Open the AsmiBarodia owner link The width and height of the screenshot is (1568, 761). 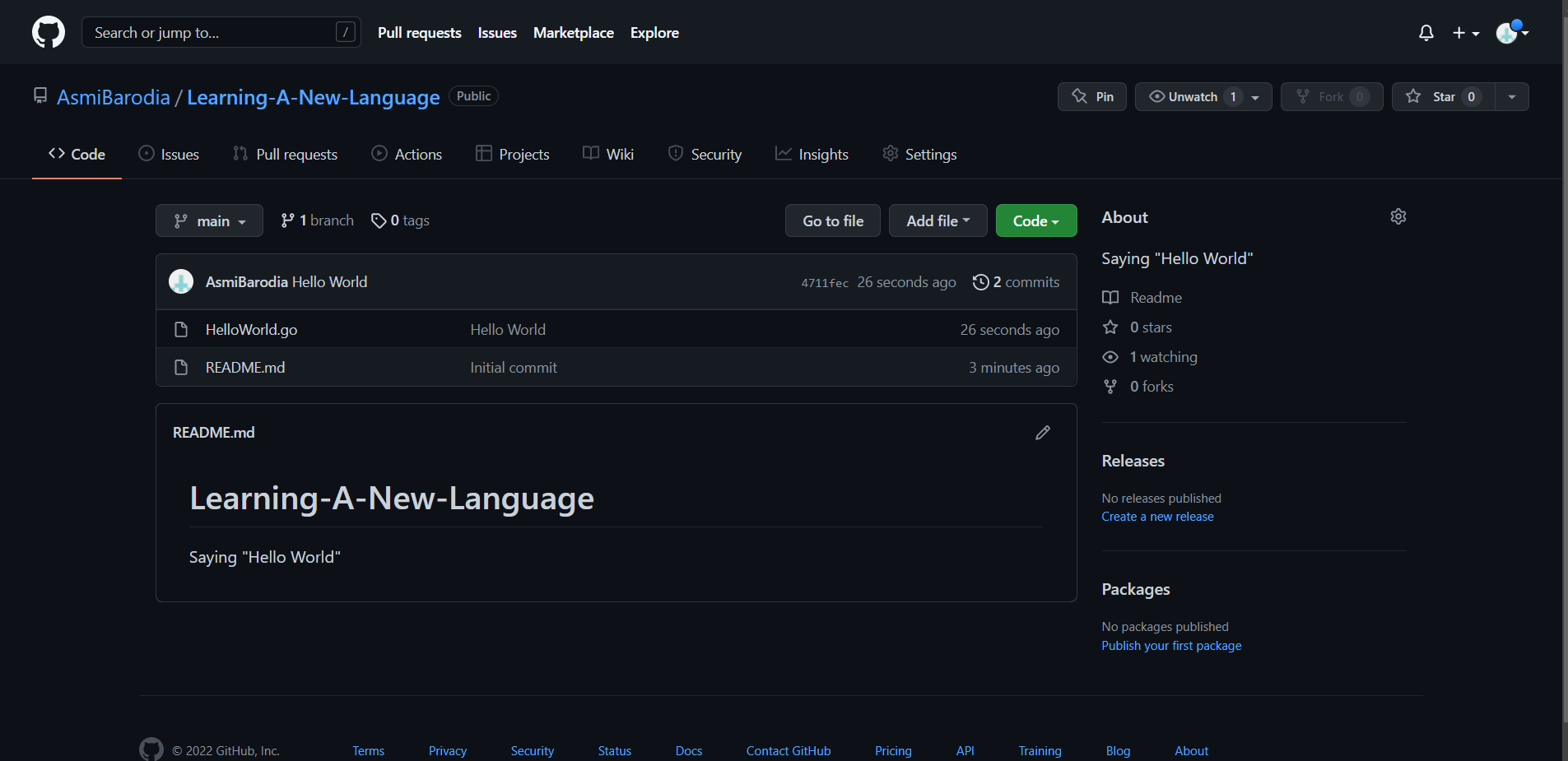[114, 97]
